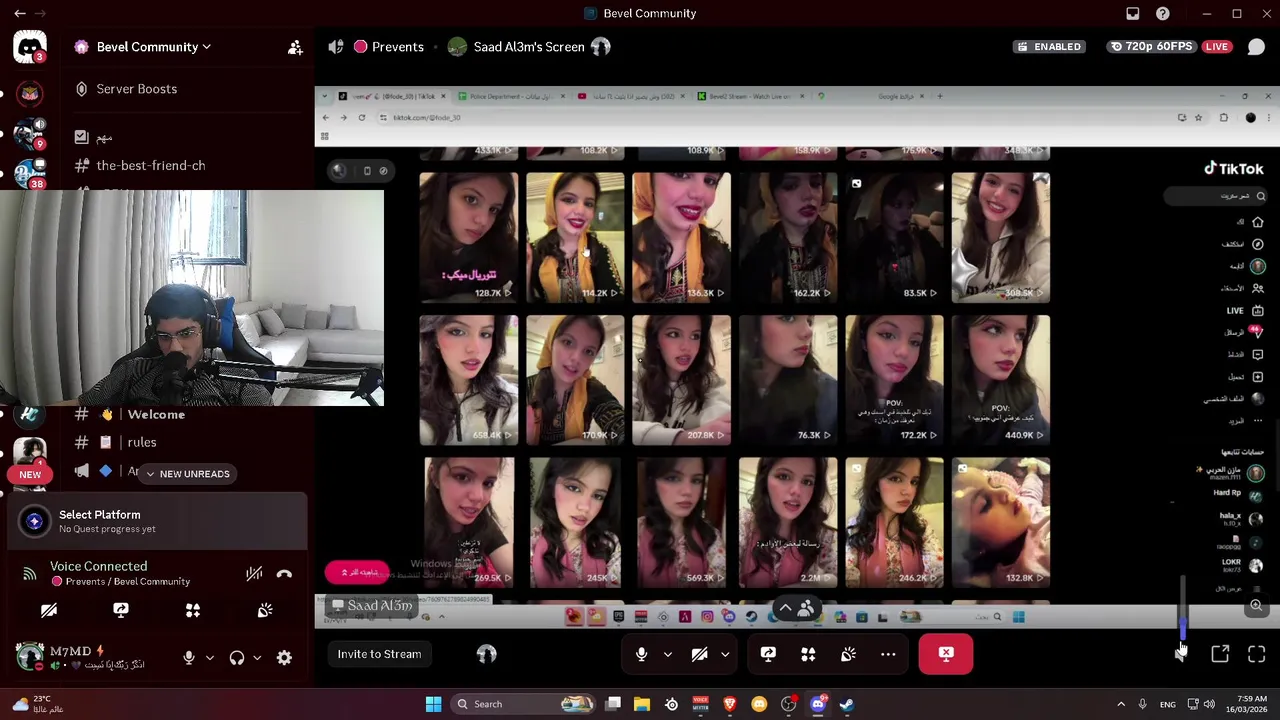Open the rules channel

pos(141,442)
